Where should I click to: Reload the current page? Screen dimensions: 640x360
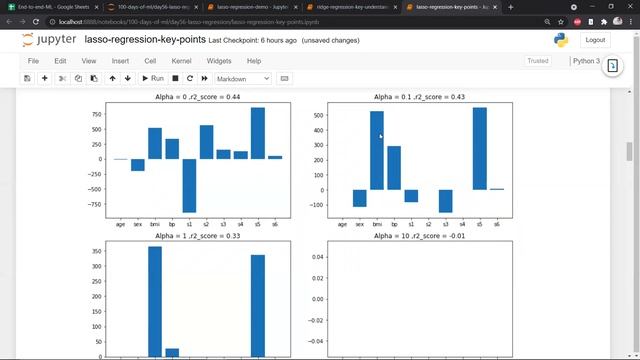pos(36,22)
